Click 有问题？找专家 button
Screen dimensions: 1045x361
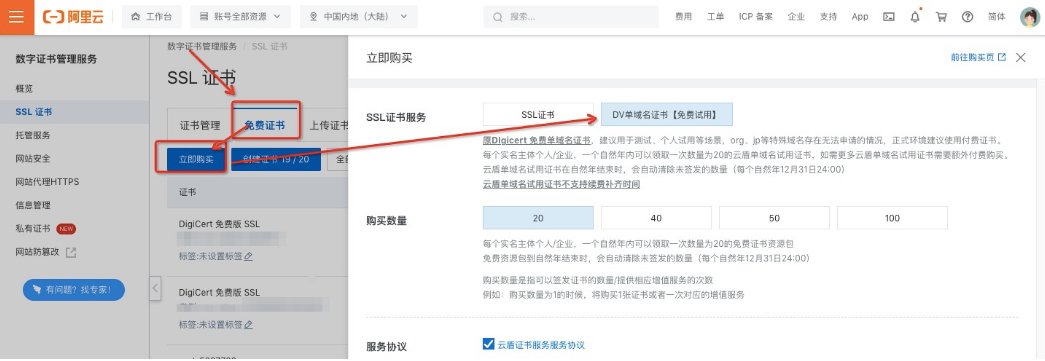tap(74, 290)
